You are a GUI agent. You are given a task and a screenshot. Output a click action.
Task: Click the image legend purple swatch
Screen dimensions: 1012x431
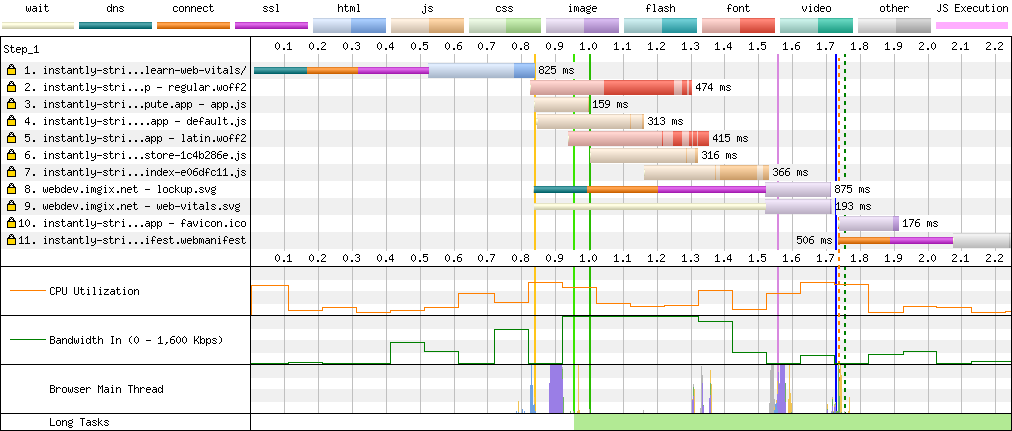(583, 26)
